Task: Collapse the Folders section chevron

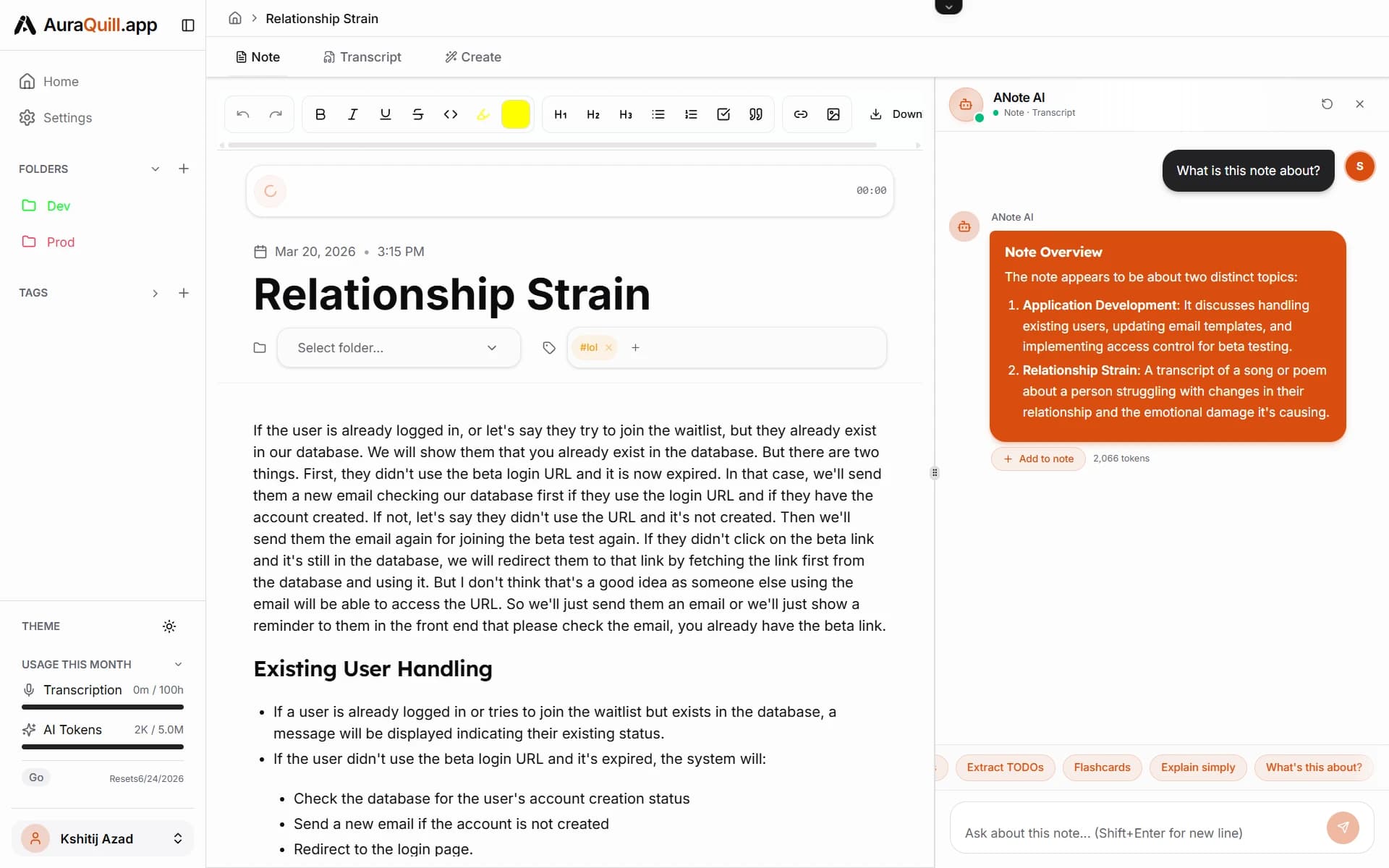Action: (155, 169)
